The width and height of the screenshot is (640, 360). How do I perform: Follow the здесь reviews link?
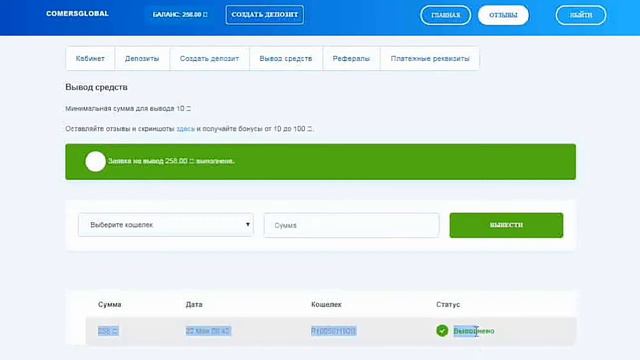(185, 129)
